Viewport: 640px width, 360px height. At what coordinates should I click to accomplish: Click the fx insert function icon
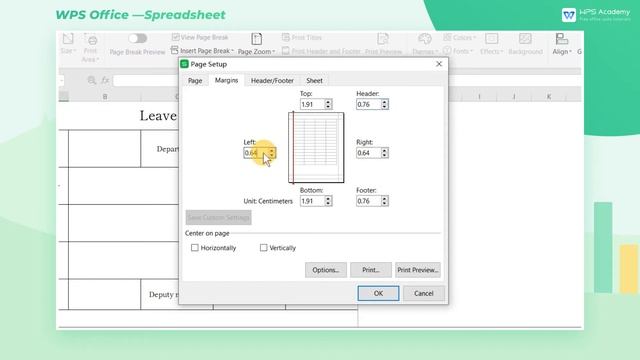coord(105,80)
